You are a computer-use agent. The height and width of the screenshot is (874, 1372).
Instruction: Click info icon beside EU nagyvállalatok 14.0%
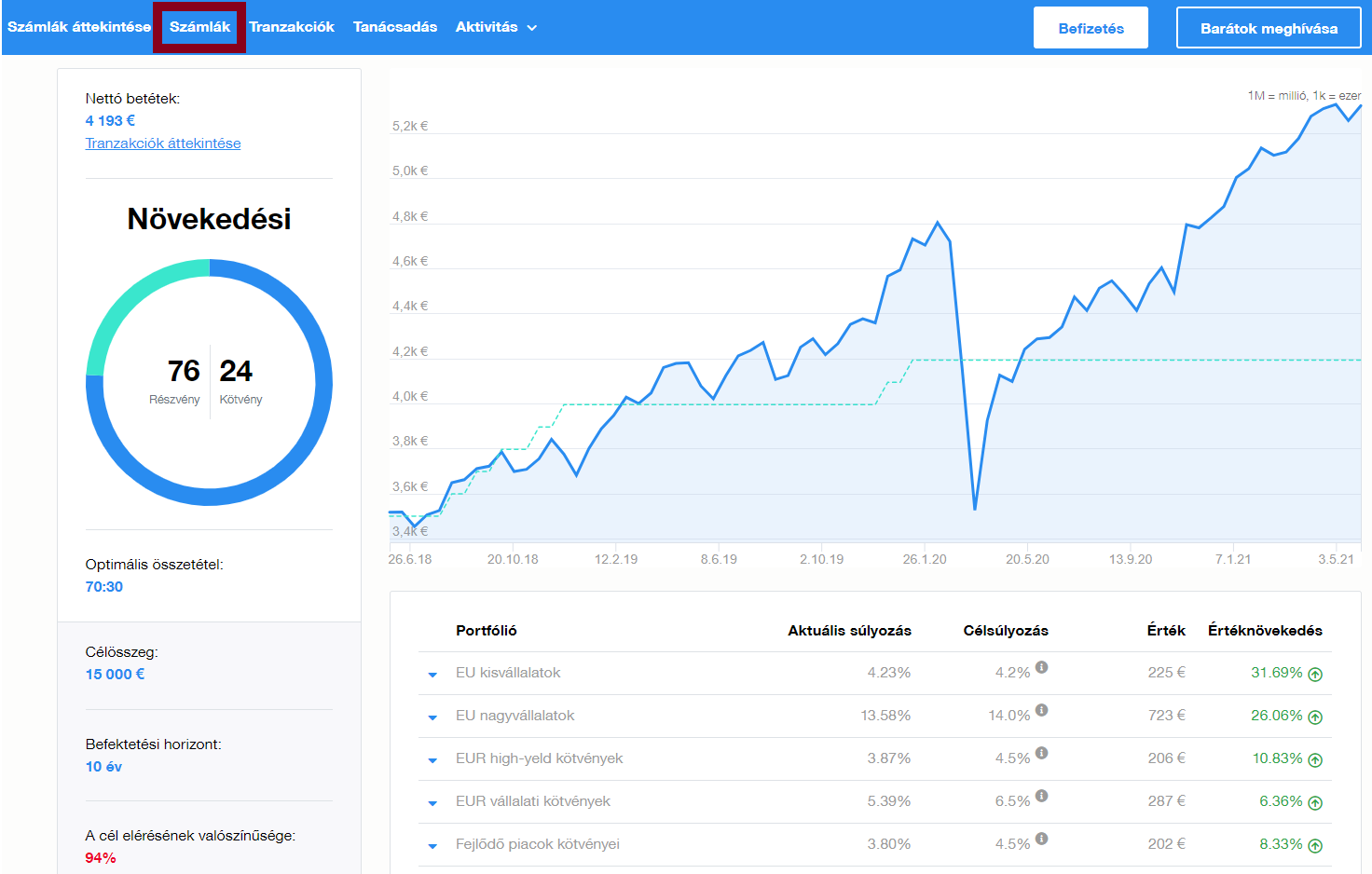(1041, 710)
